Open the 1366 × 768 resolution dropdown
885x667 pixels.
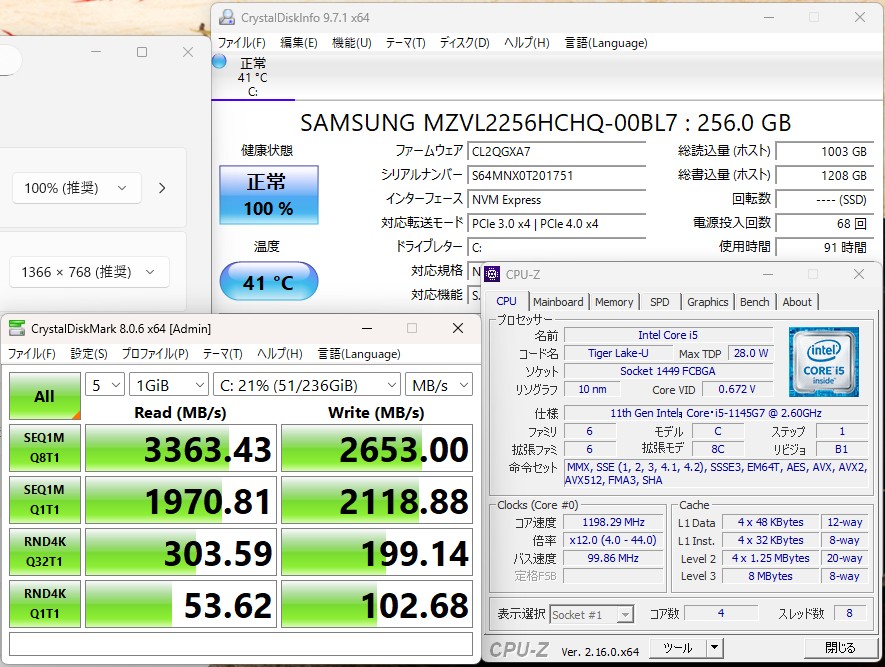click(89, 272)
